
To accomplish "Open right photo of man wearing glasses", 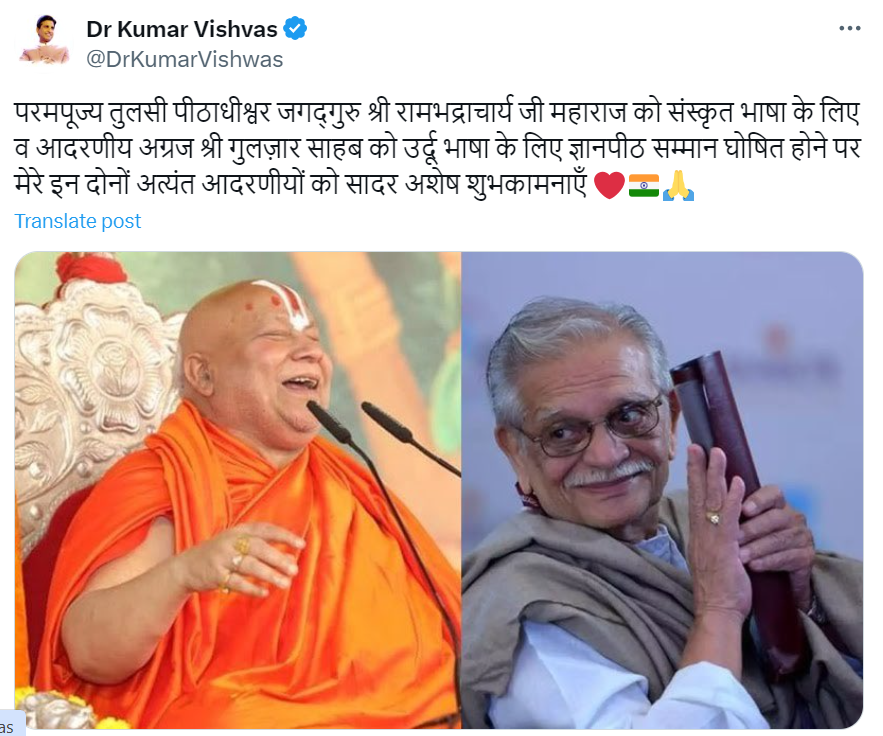I will [x=662, y=490].
